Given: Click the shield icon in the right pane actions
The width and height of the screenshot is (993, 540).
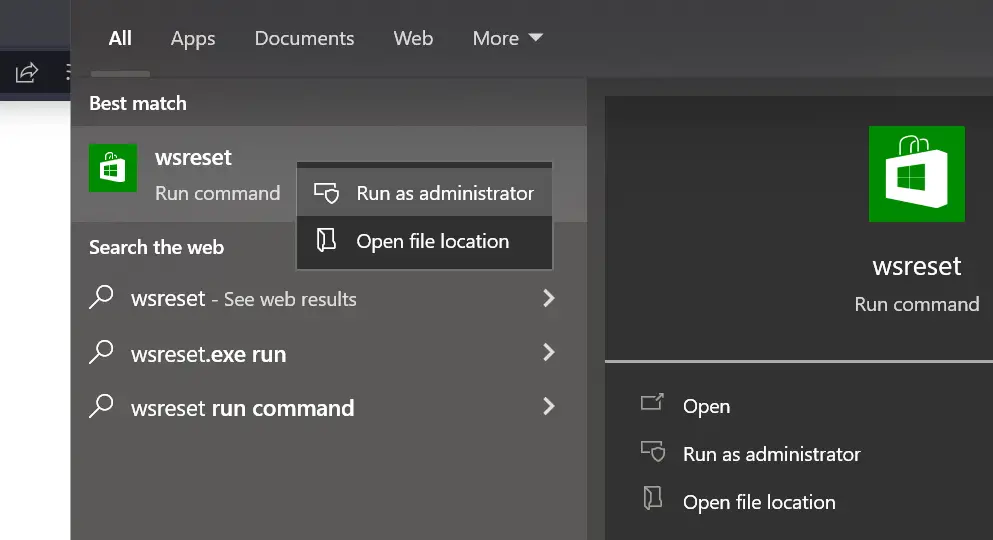Looking at the screenshot, I should (x=653, y=453).
